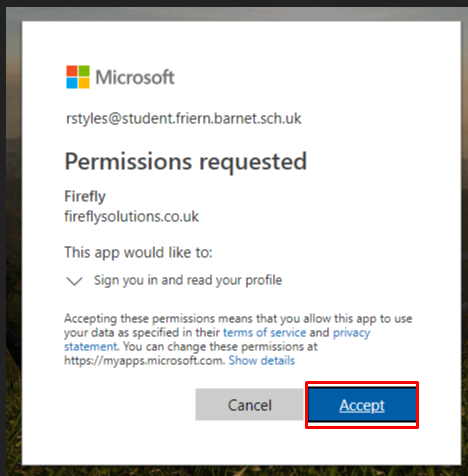
Task: Click the green square of Microsoft logo
Action: tap(84, 71)
